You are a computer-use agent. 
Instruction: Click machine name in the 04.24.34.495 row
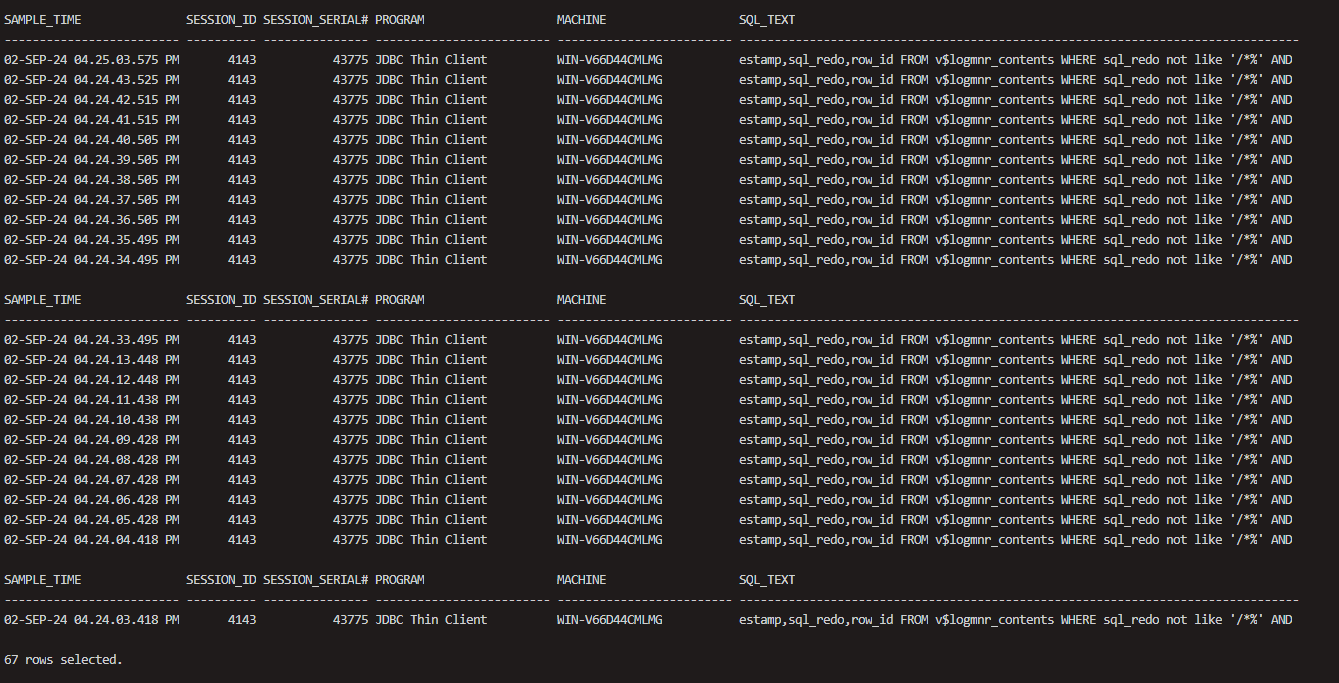click(x=609, y=260)
